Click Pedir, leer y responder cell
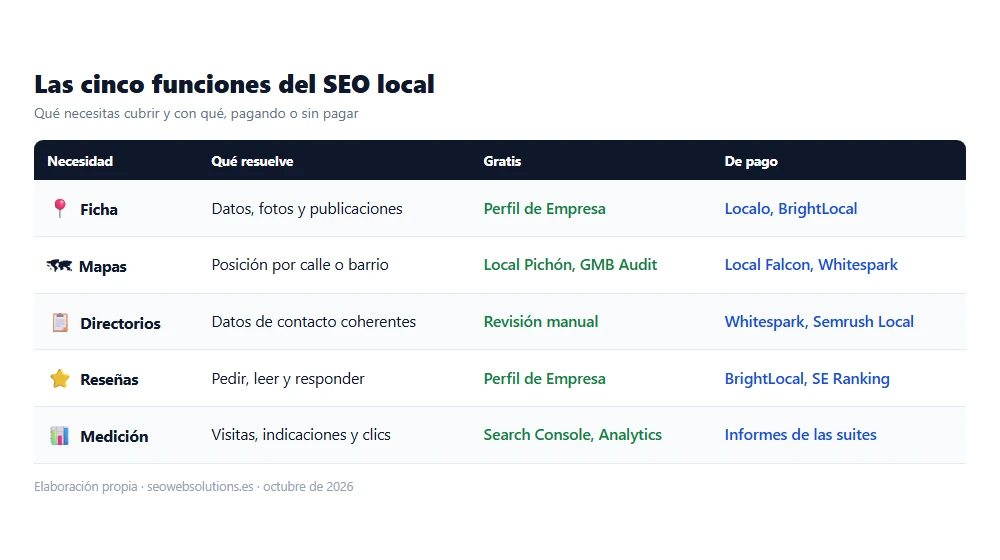 [x=288, y=378]
